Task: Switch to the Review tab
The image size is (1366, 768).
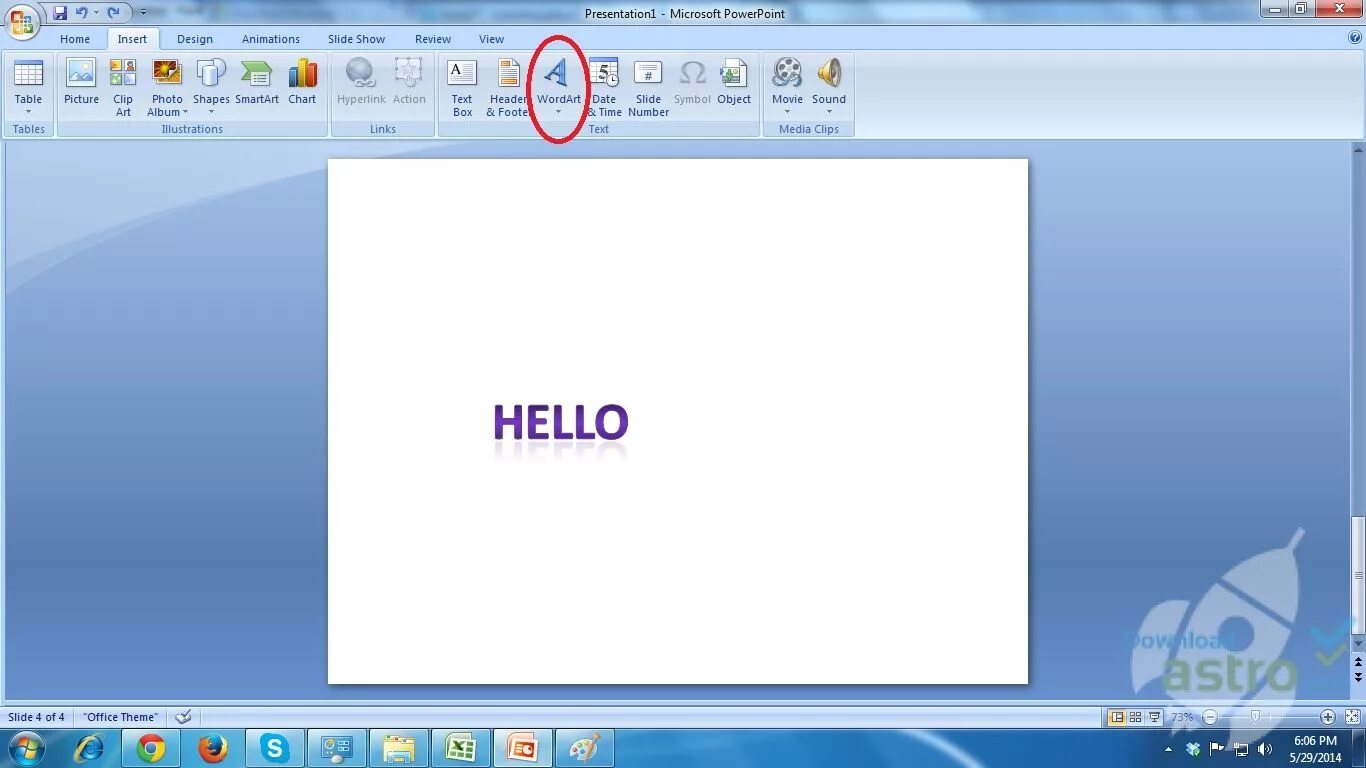Action: tap(433, 39)
